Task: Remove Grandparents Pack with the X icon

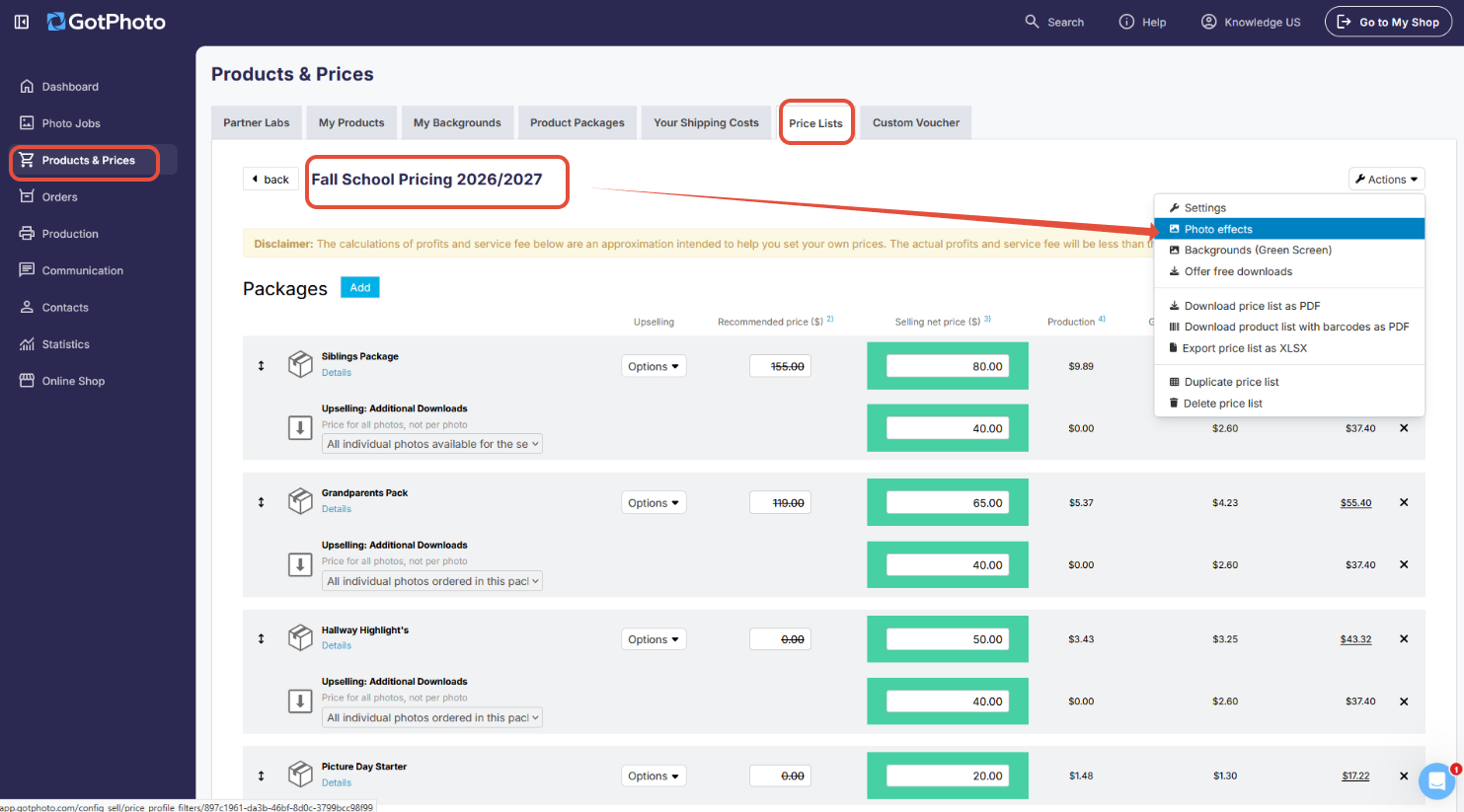Action: point(1404,502)
